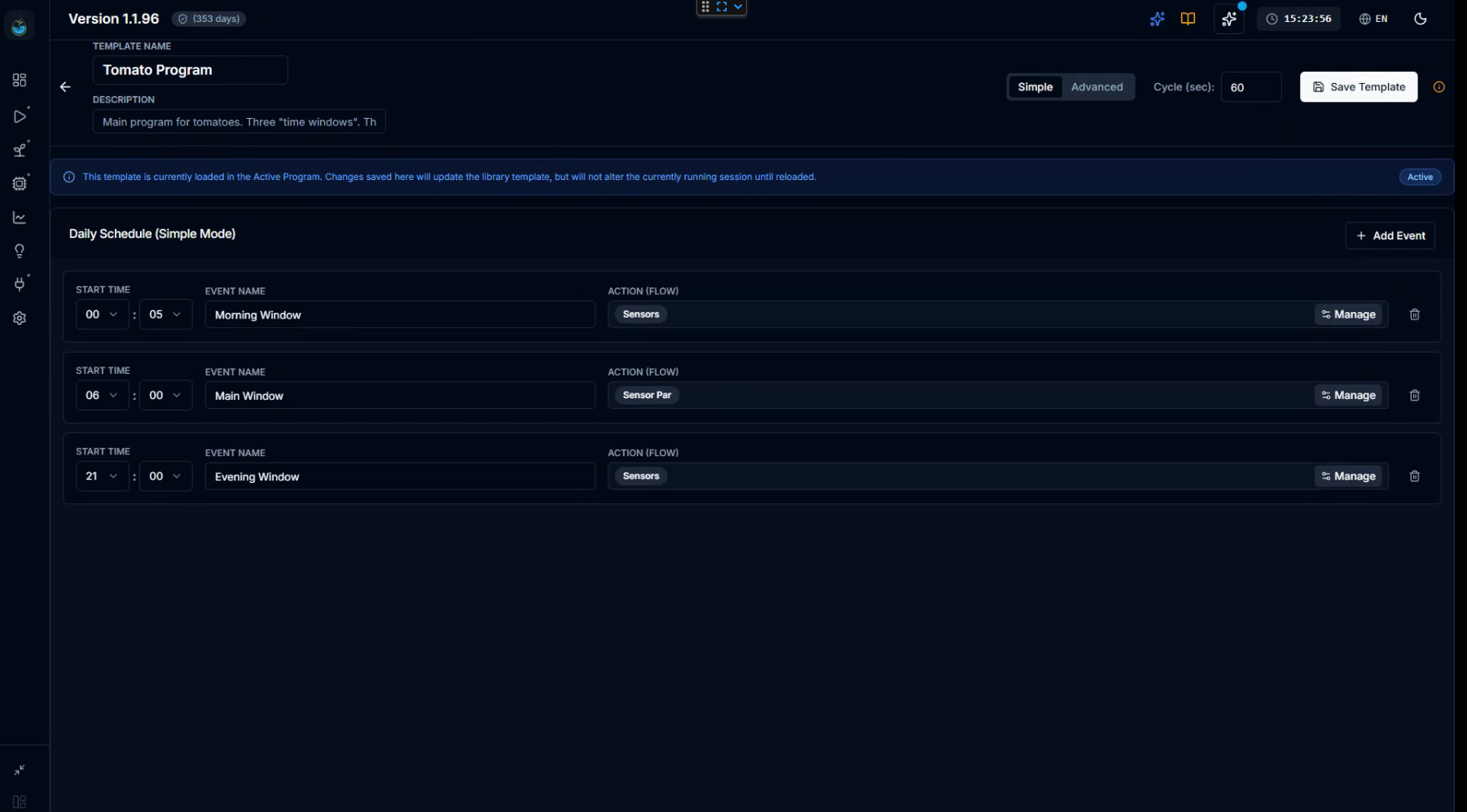
Task: Click the Save Template button
Action: (1359, 87)
